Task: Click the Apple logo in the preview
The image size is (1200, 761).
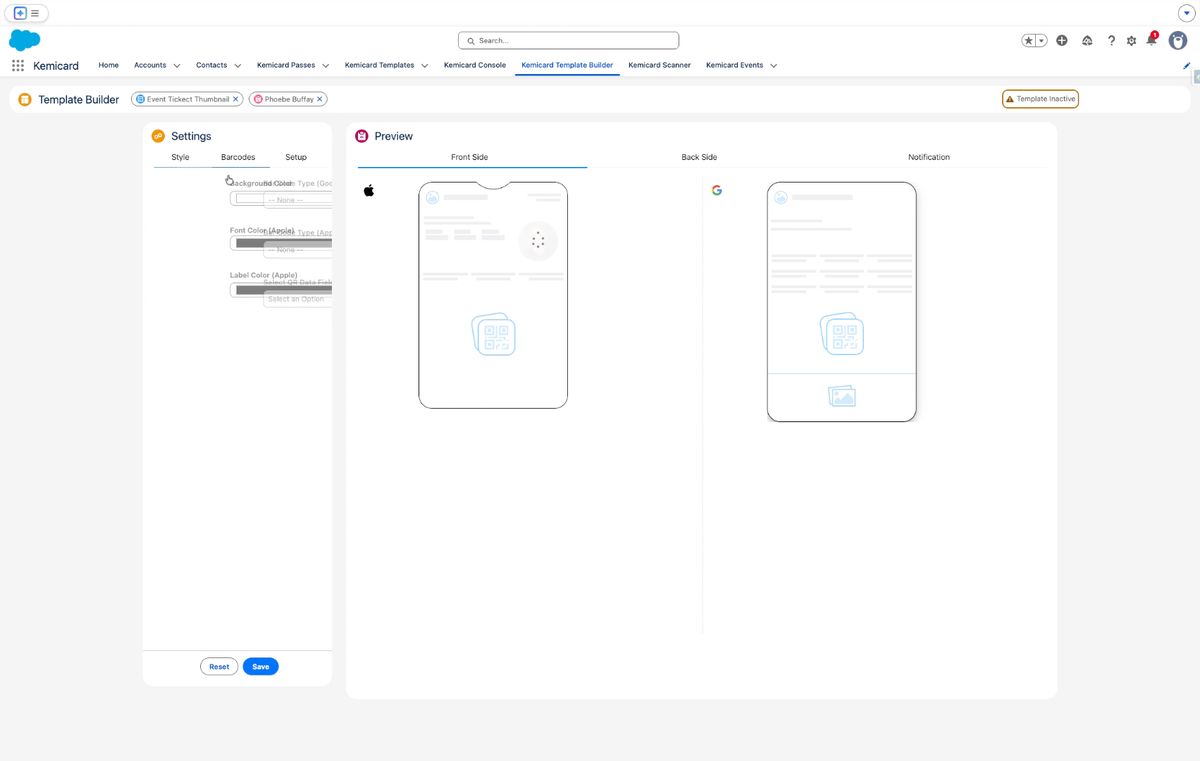Action: pyautogui.click(x=369, y=190)
